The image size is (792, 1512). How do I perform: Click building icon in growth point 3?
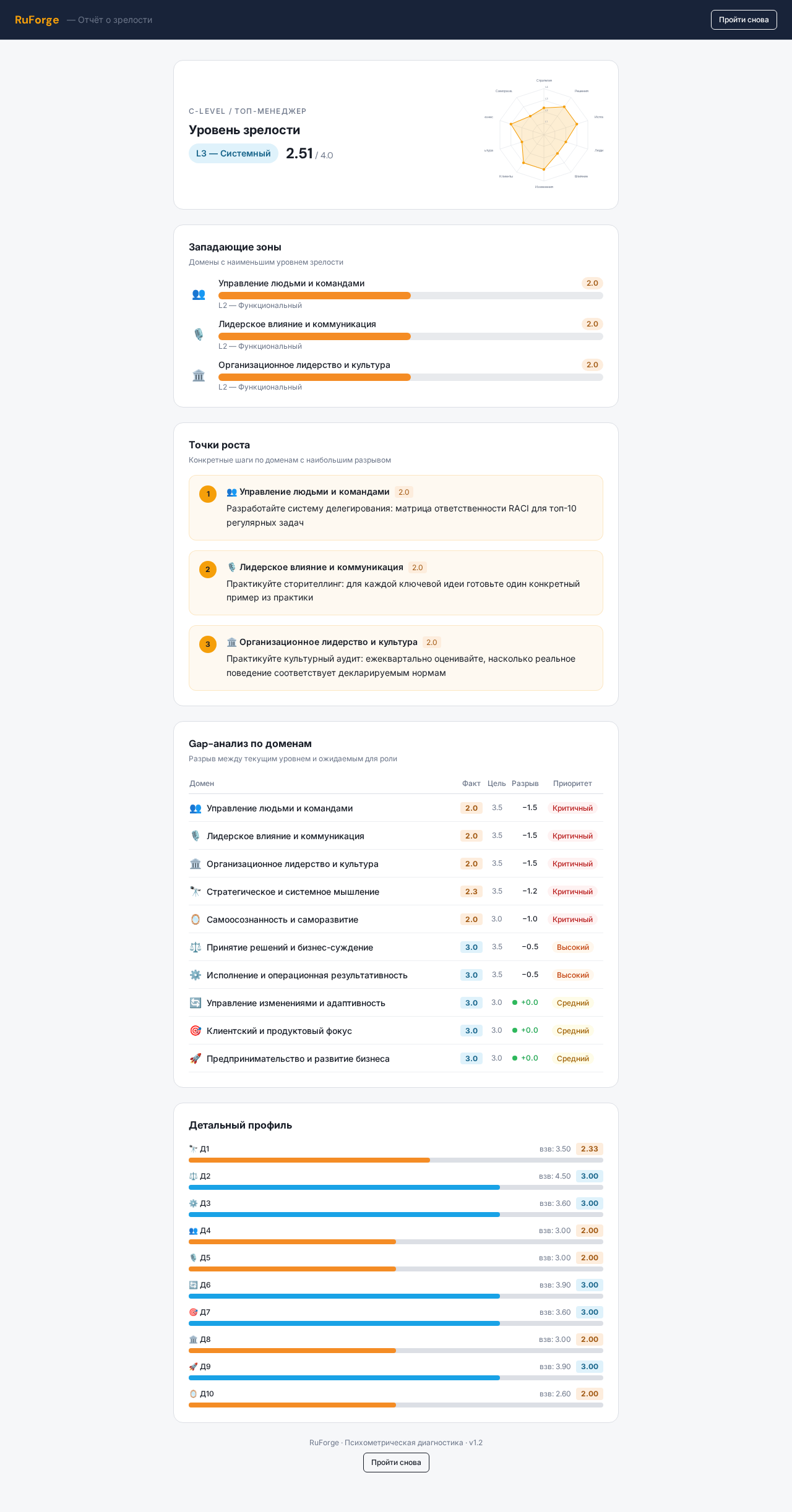click(x=231, y=643)
